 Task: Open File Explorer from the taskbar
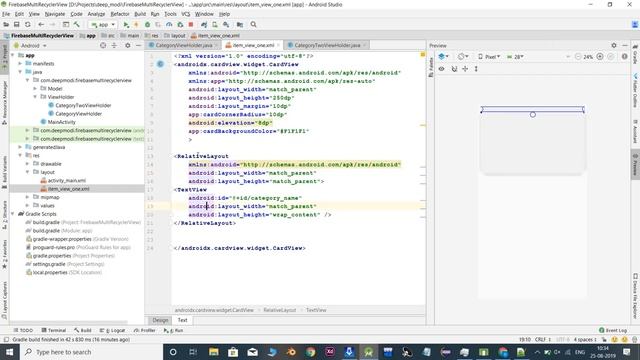pyautogui.click(x=213, y=352)
